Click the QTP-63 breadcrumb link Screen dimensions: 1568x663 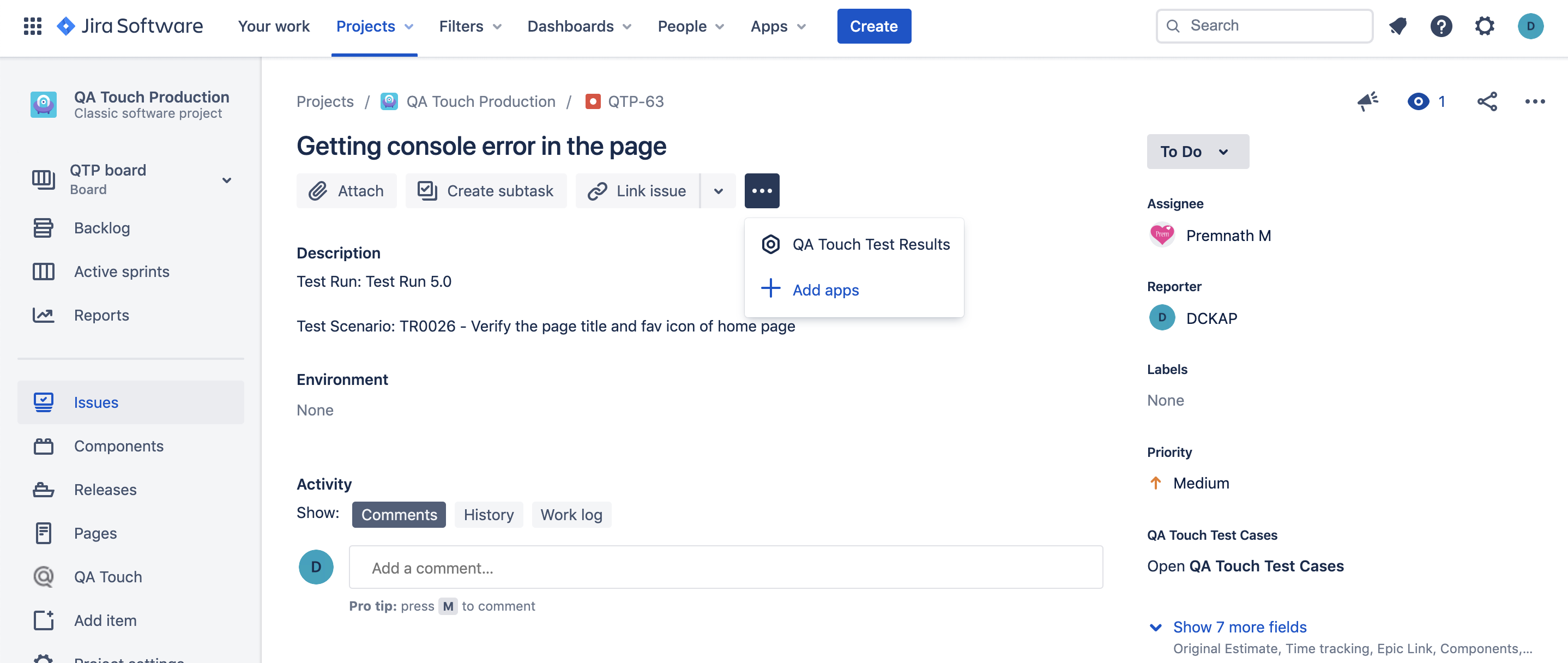[x=636, y=101]
